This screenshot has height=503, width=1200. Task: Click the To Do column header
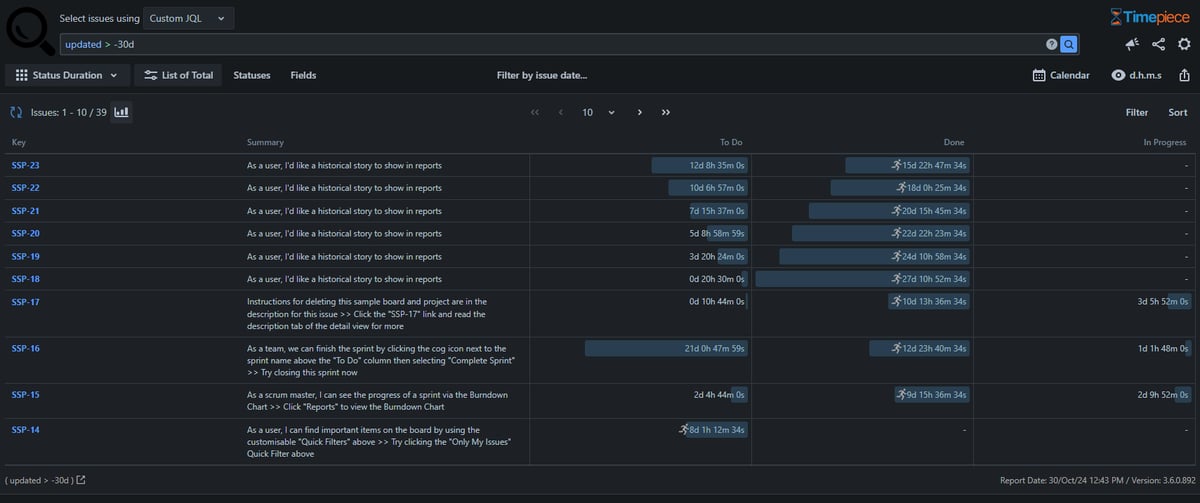click(x=731, y=143)
